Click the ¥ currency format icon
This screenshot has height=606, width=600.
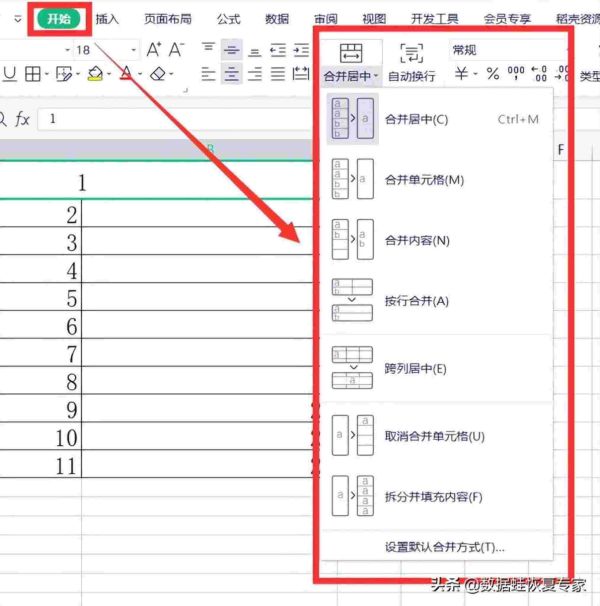(x=462, y=73)
